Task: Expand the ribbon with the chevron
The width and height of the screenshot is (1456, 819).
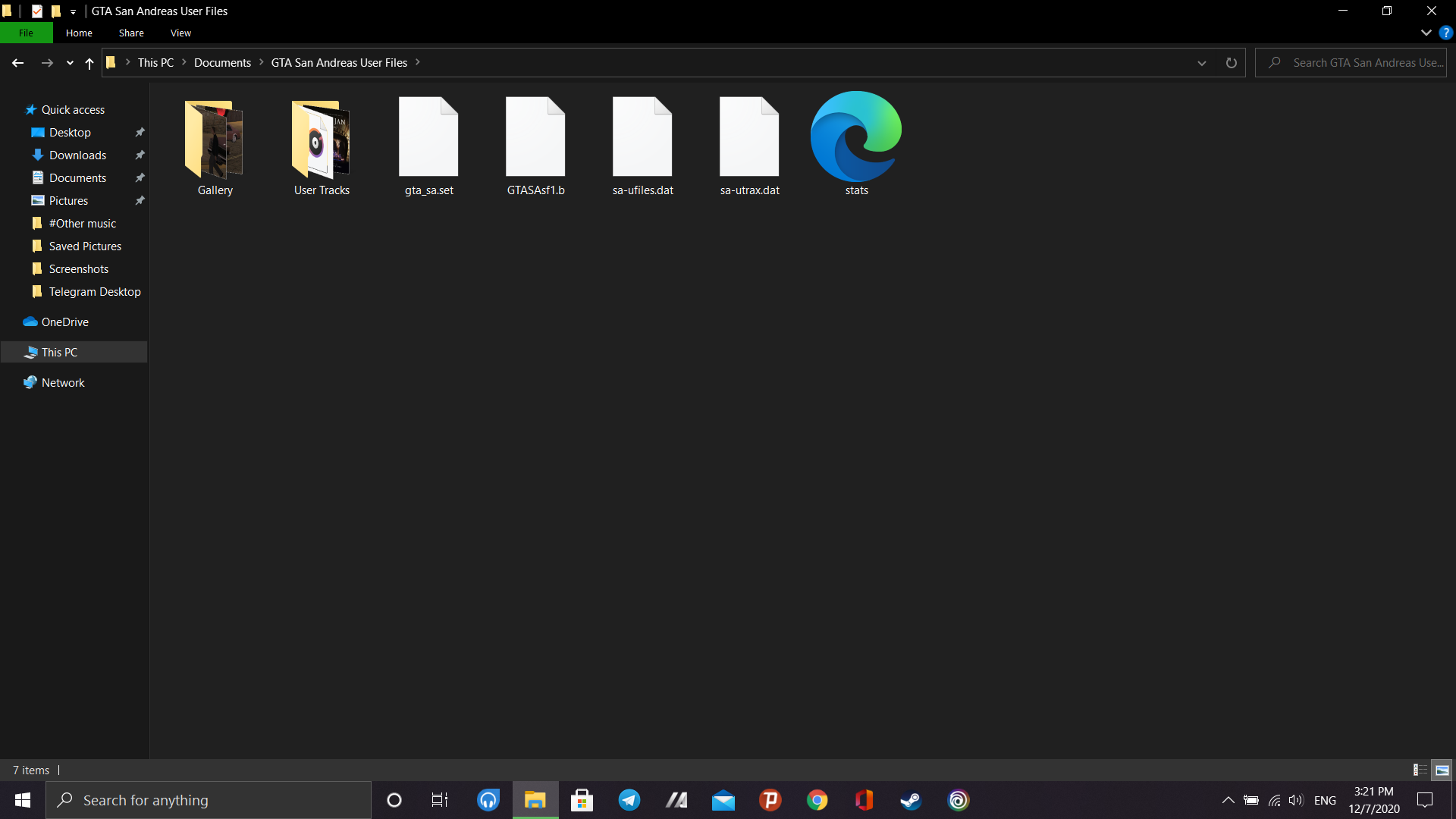Action: (x=1426, y=33)
